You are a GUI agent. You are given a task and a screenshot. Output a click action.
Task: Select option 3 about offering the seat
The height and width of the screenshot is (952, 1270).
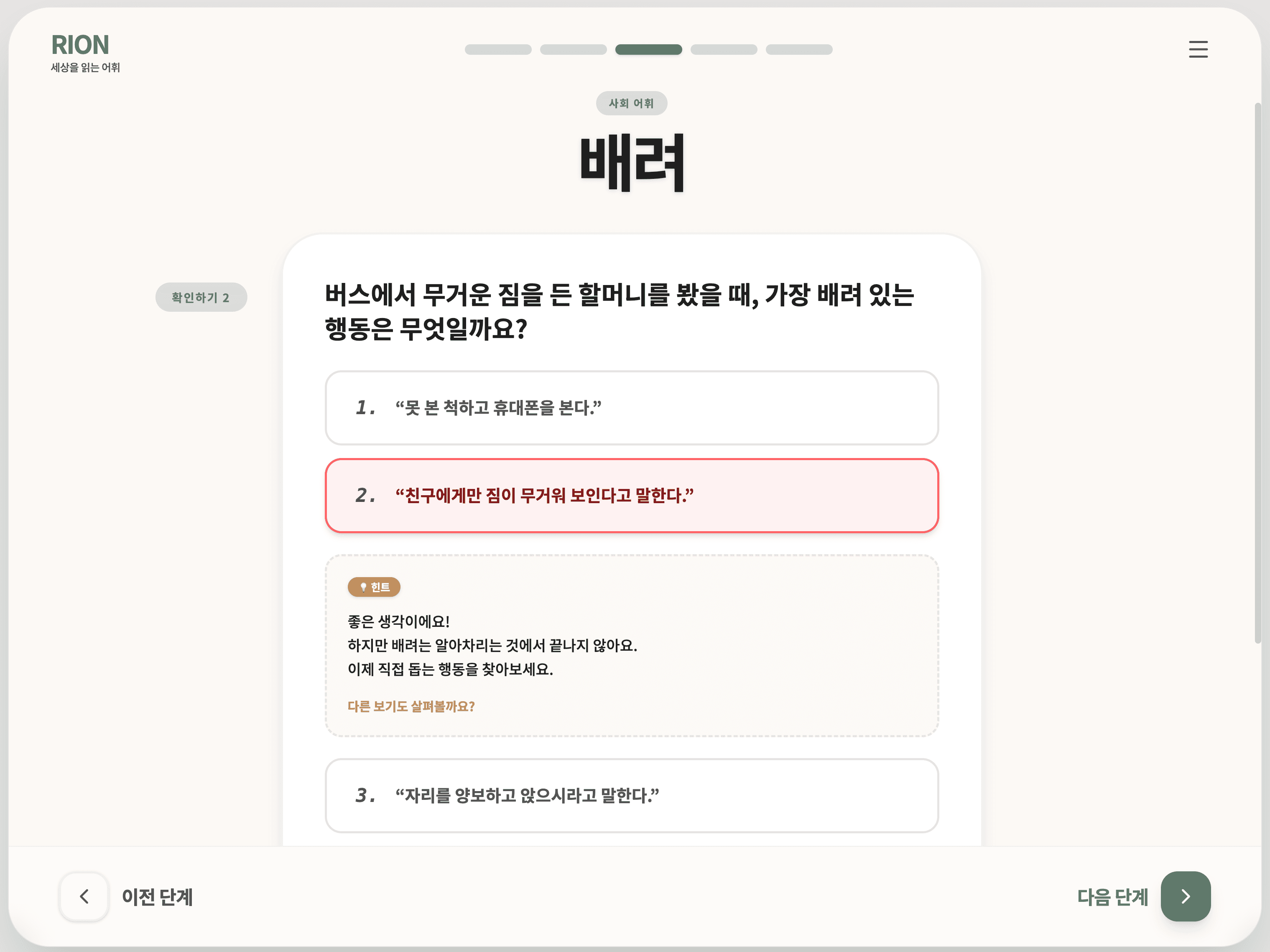[632, 796]
